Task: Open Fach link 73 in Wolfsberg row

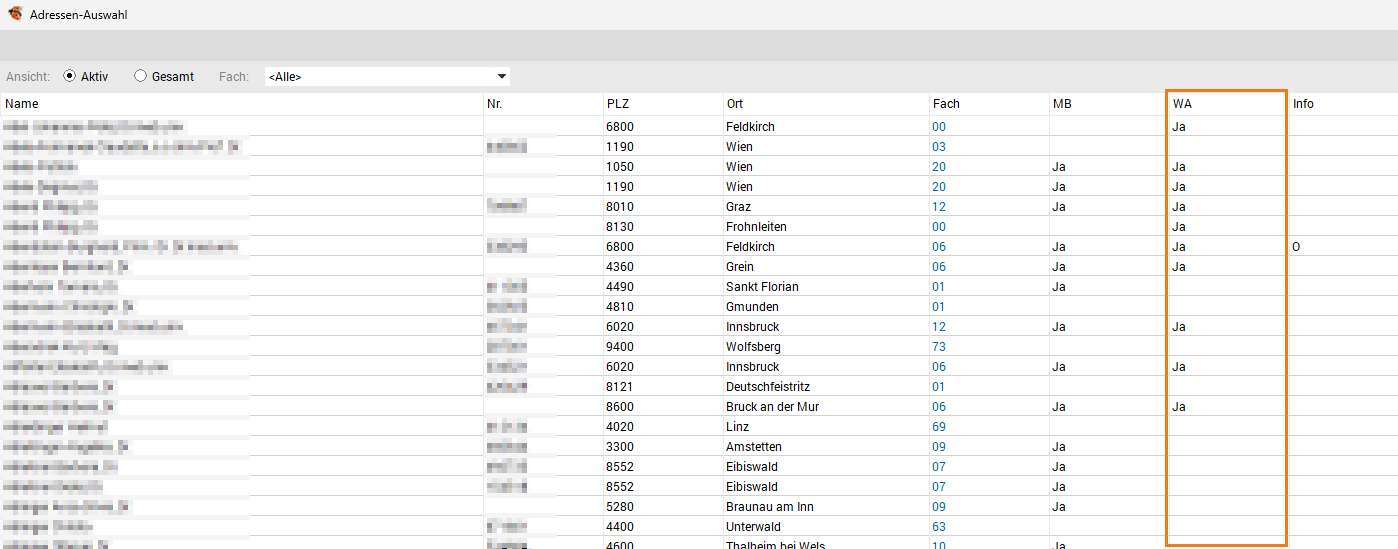Action: click(939, 347)
